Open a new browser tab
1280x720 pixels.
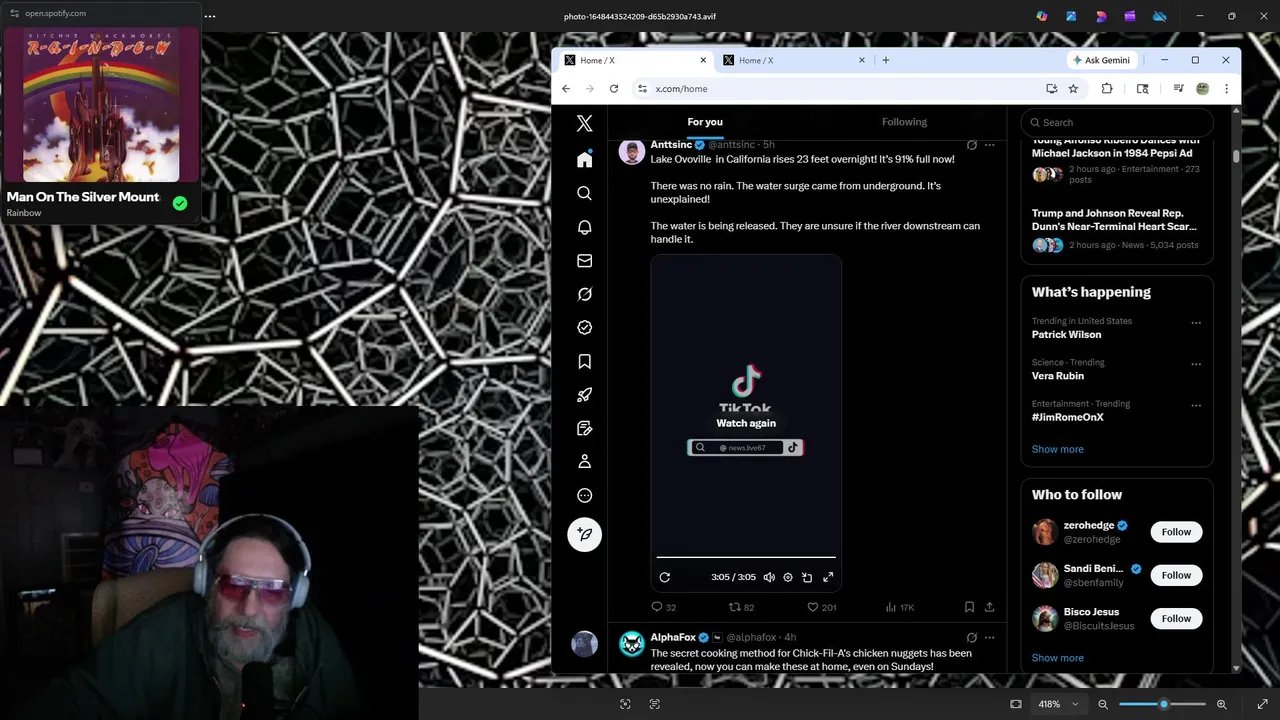click(x=885, y=60)
